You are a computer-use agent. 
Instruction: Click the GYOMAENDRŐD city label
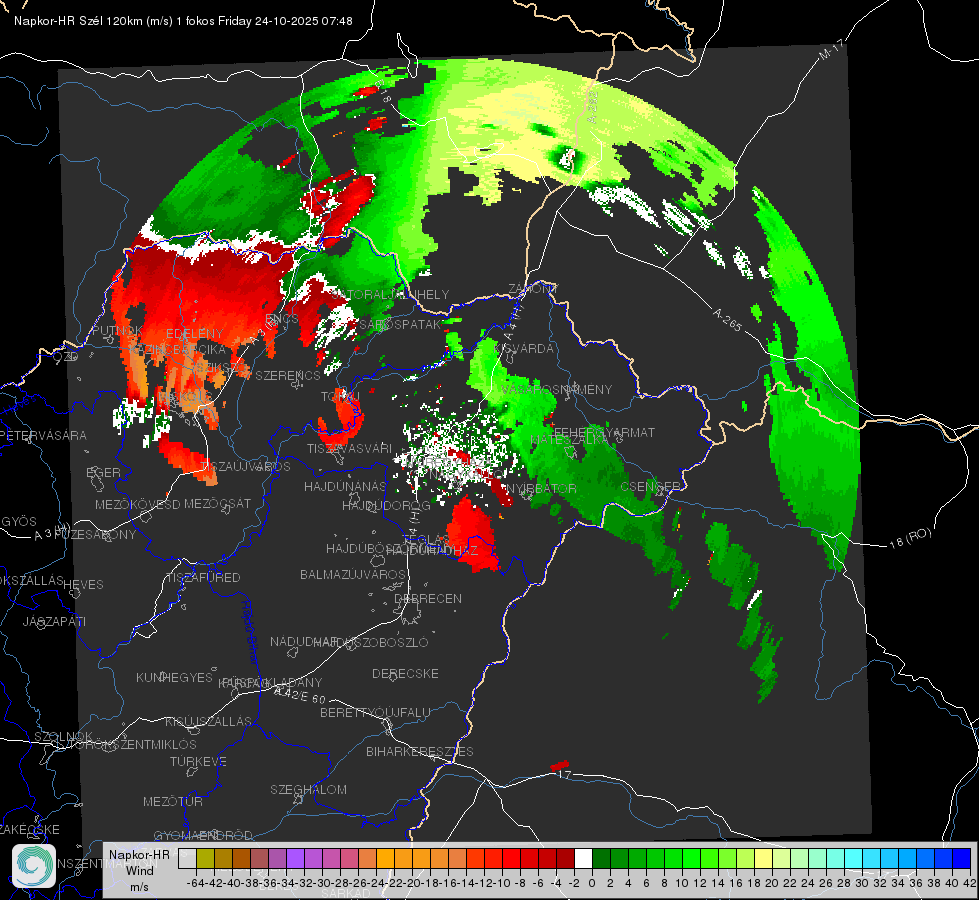click(x=203, y=835)
